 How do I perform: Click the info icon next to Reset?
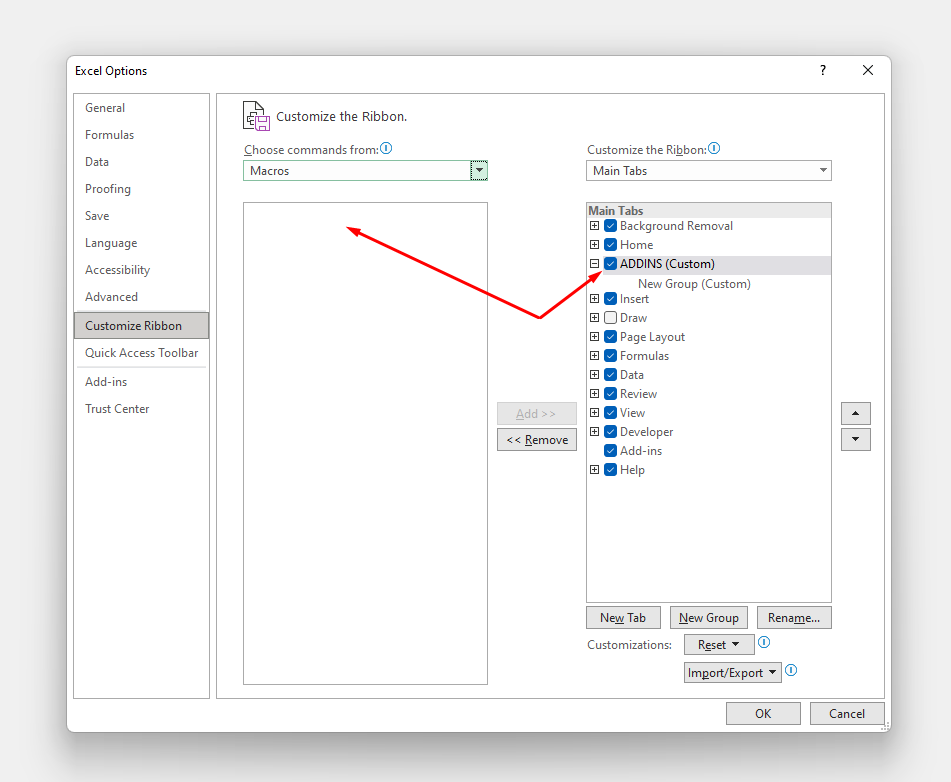point(764,642)
